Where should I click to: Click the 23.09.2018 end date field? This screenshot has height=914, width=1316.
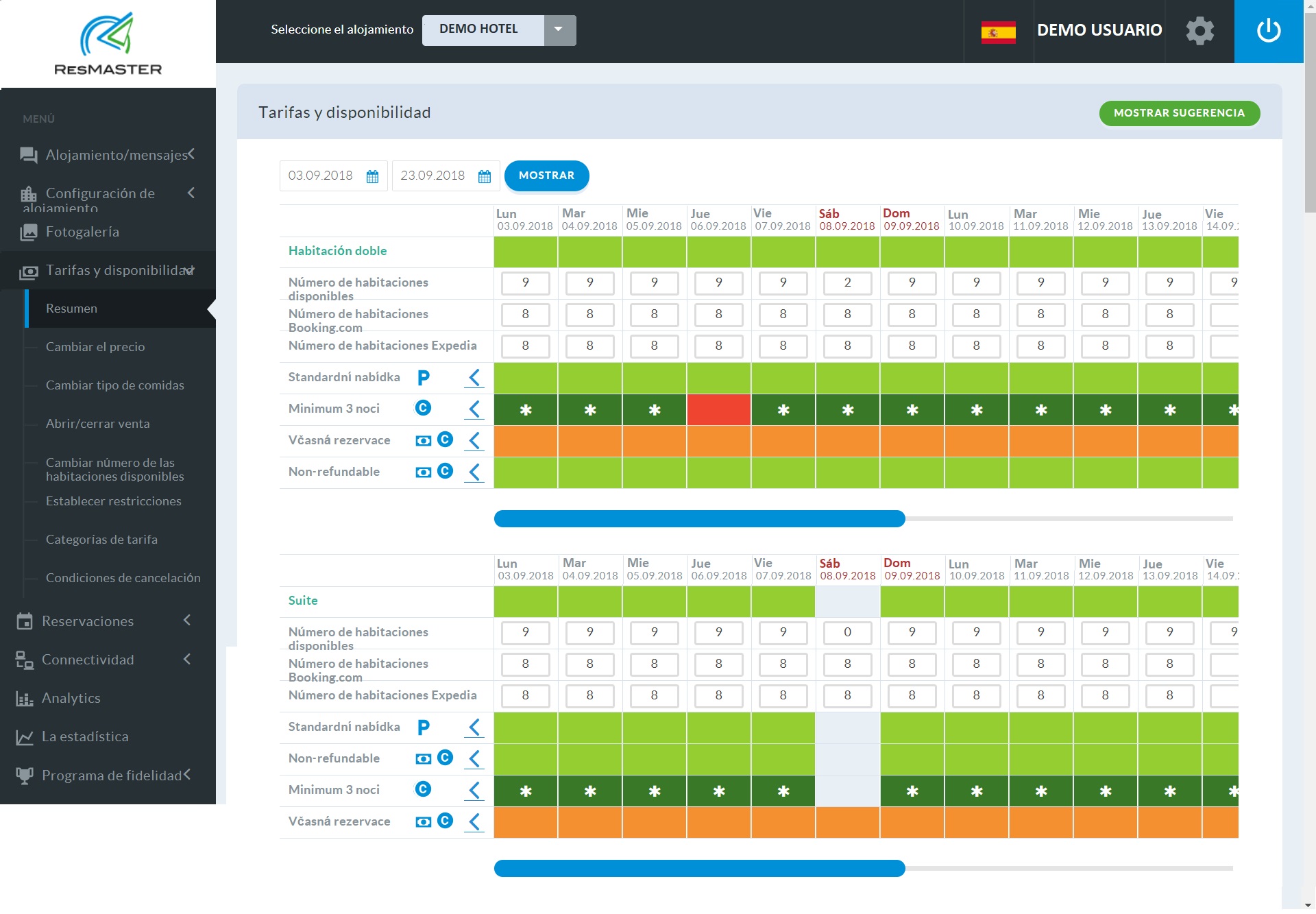[x=435, y=176]
